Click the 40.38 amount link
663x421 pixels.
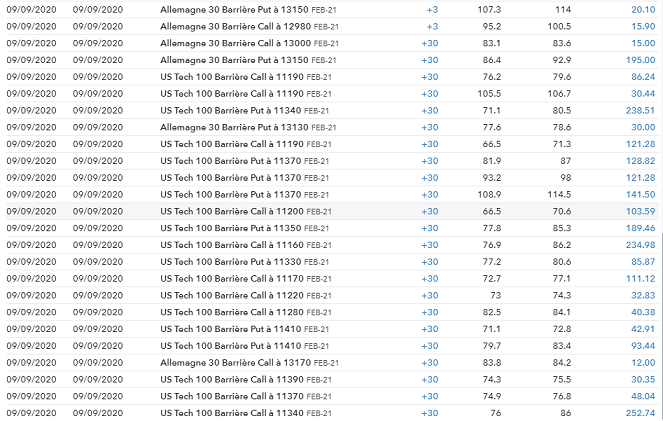tap(642, 312)
